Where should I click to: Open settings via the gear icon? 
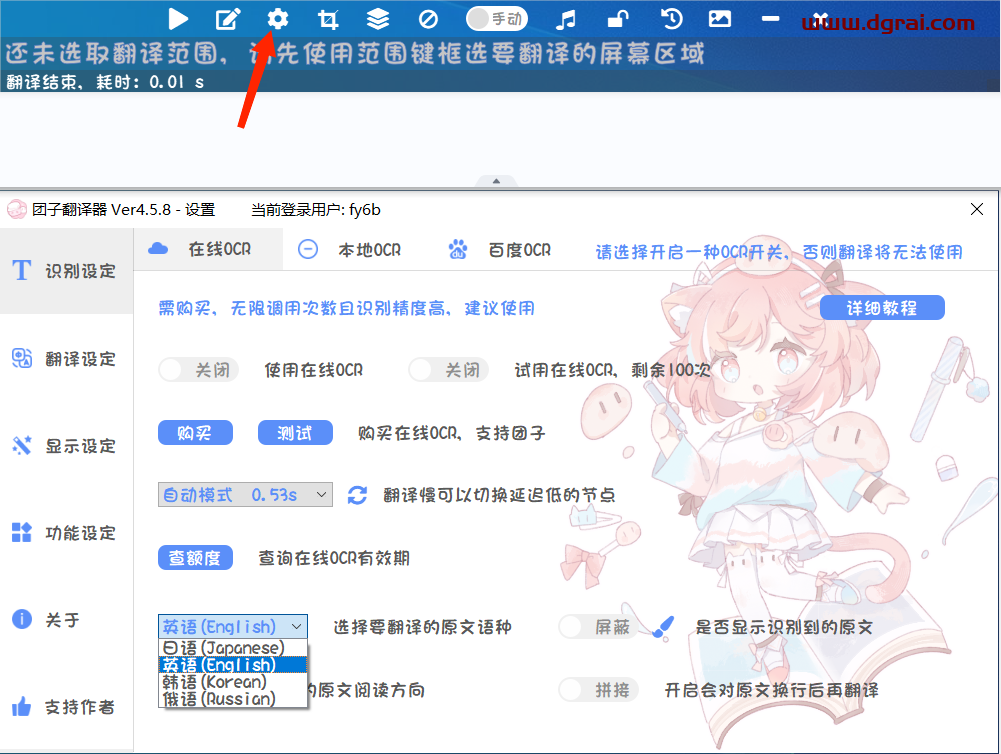(278, 19)
